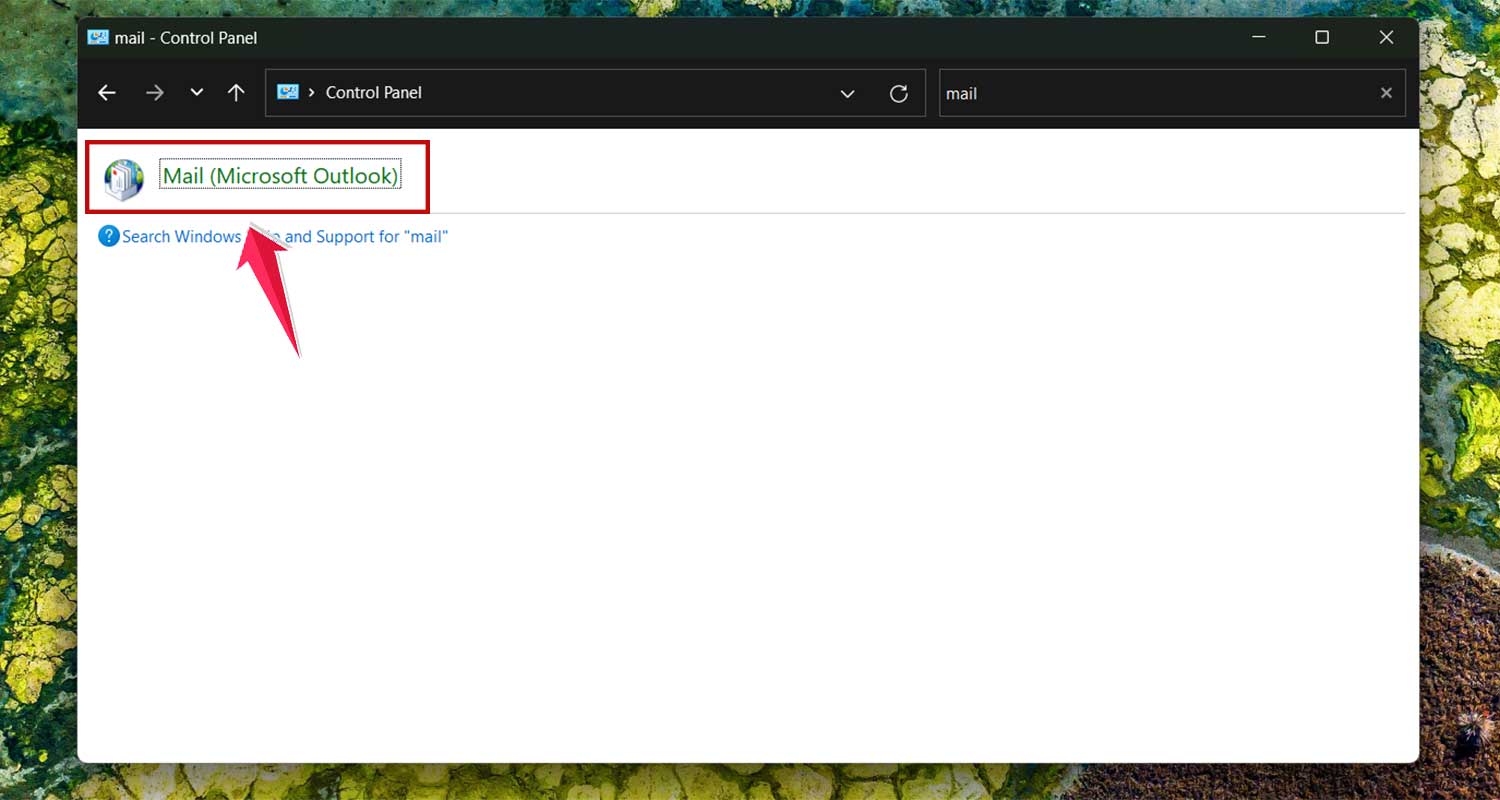The height and width of the screenshot is (800, 1500).
Task: Maximize the Control Panel window
Action: 1322,37
